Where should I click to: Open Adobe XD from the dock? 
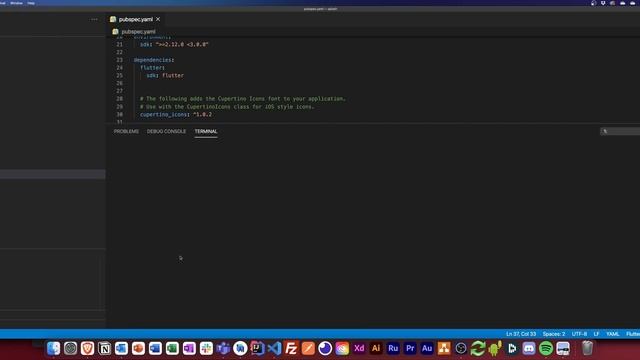[x=359, y=348]
